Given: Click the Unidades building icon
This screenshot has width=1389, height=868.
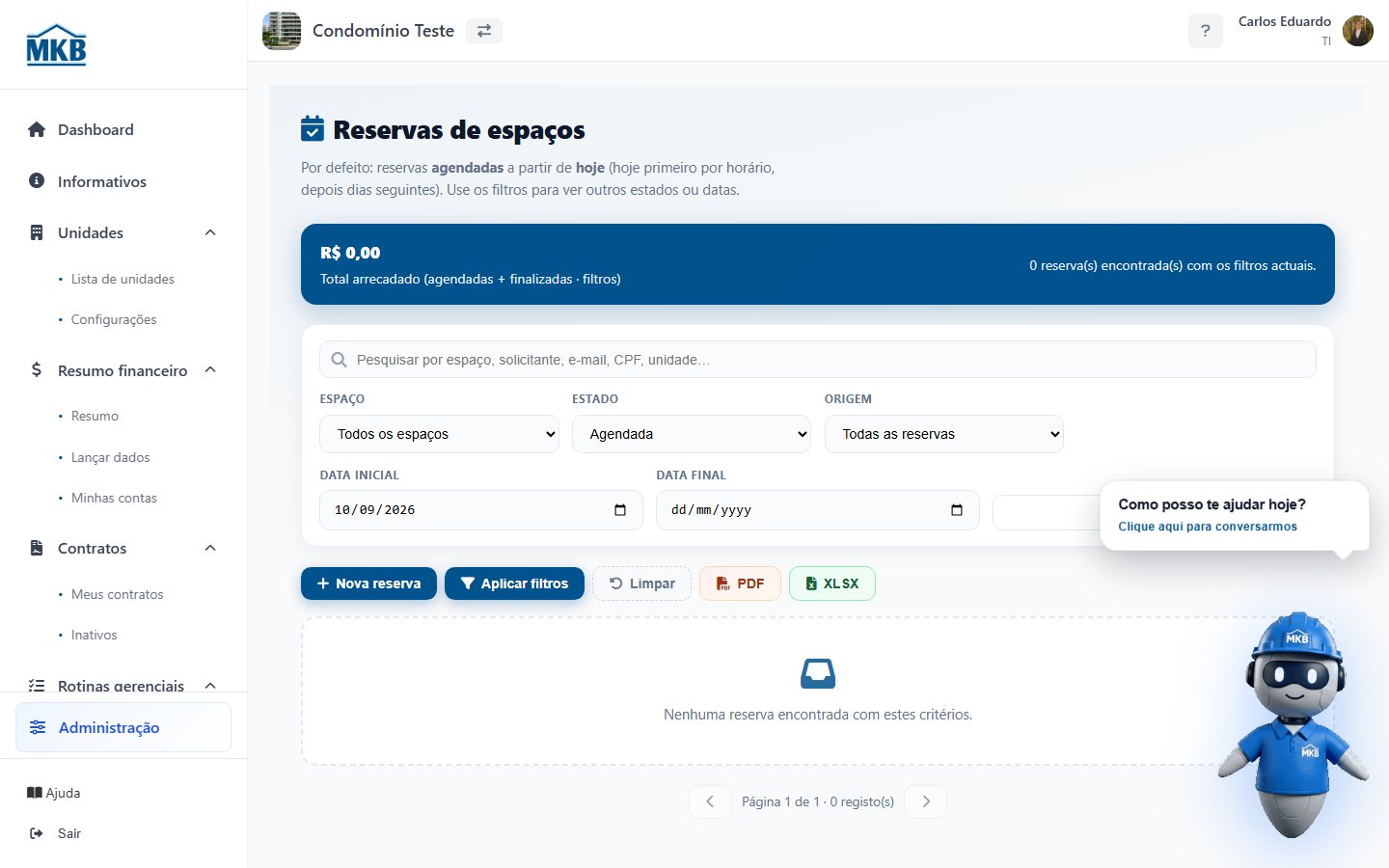Looking at the screenshot, I should (37, 232).
